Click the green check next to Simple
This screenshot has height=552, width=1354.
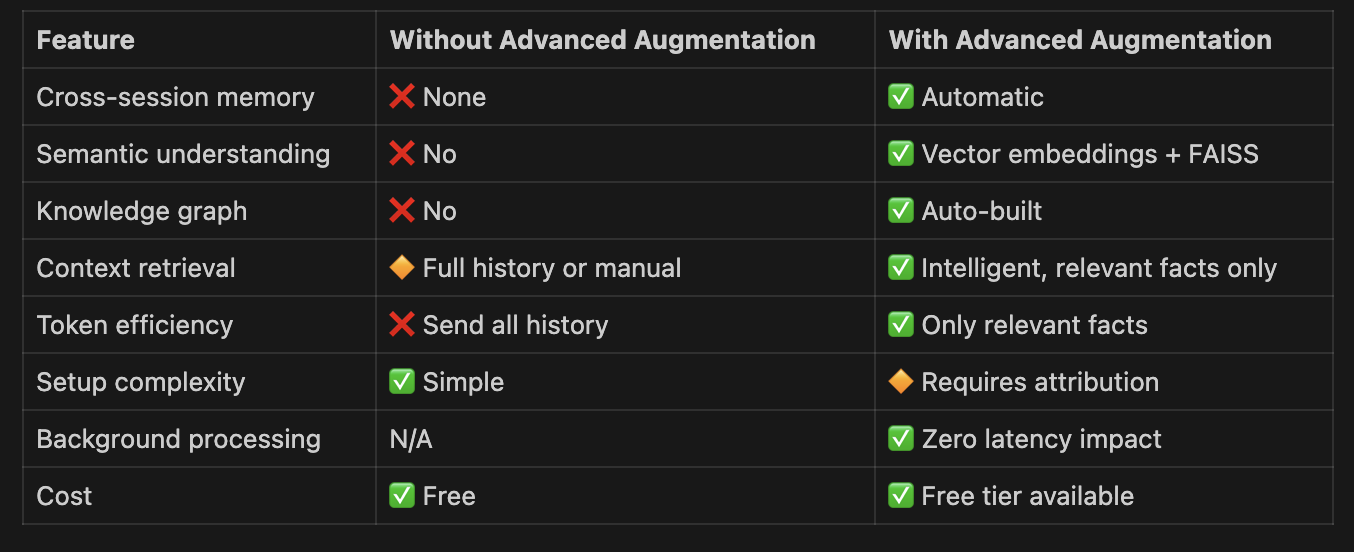point(402,382)
